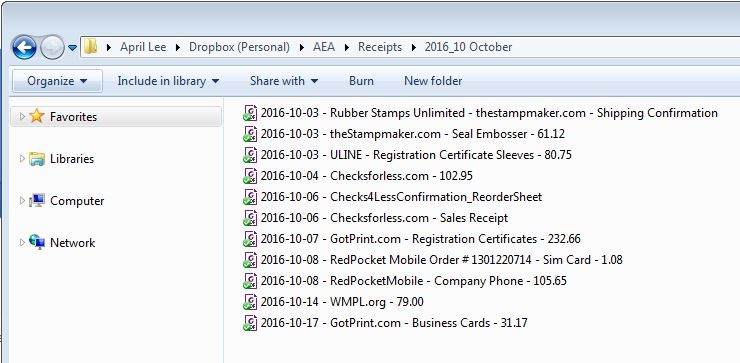
Task: Click the Burn toolbar button
Action: pos(361,81)
